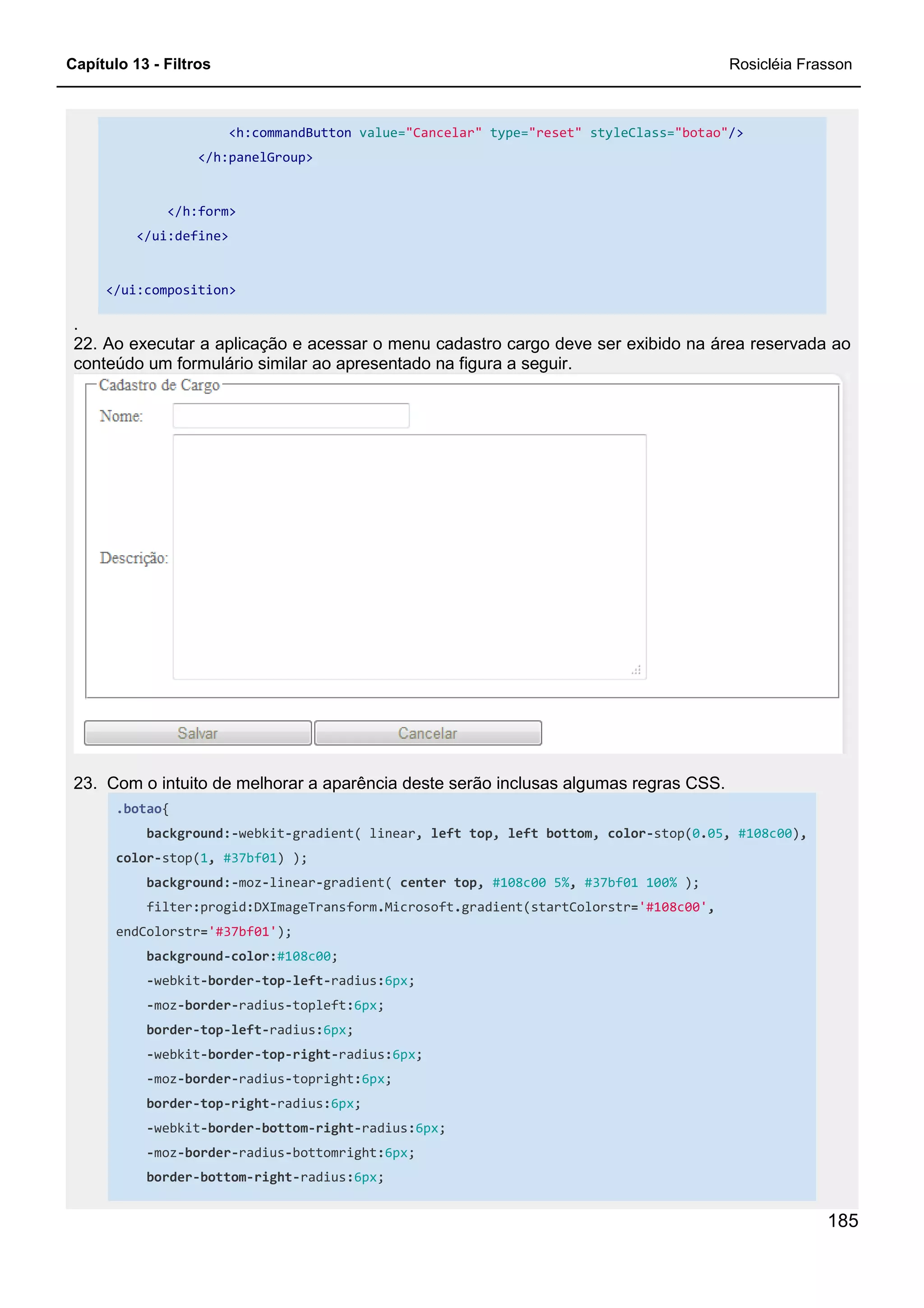The image size is (924, 1308).
Task: Click inside the Descrição textarea
Action: click(409, 557)
